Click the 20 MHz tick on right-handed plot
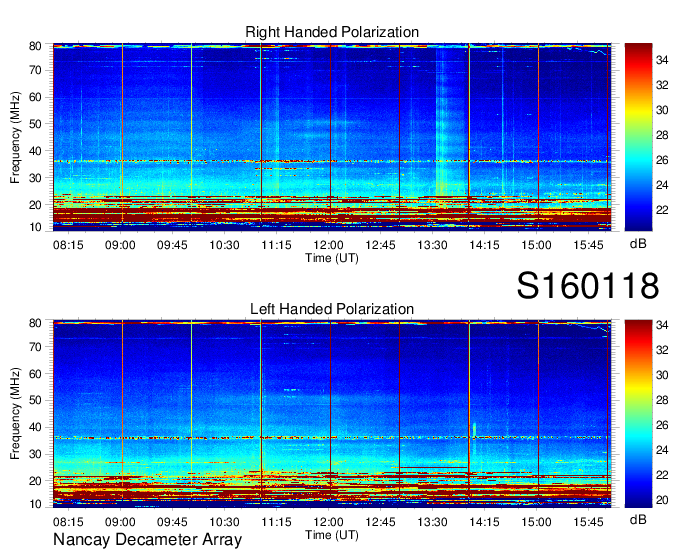Viewport: 680px width, 552px height. pos(35,205)
